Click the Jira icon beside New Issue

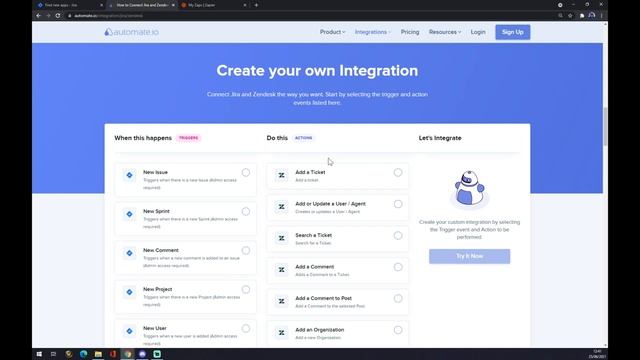click(129, 175)
